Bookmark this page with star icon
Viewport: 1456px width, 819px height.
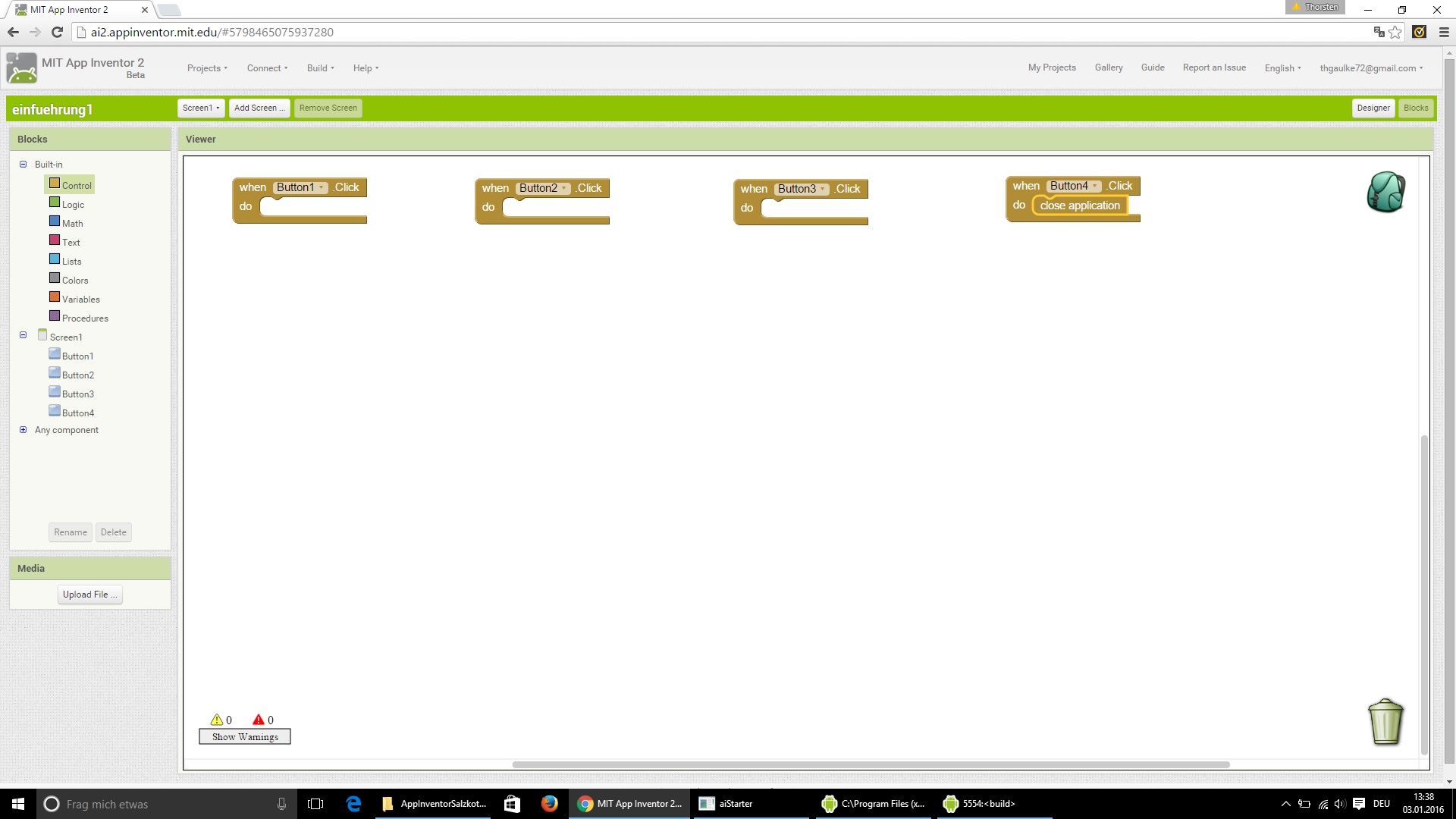(x=1395, y=32)
